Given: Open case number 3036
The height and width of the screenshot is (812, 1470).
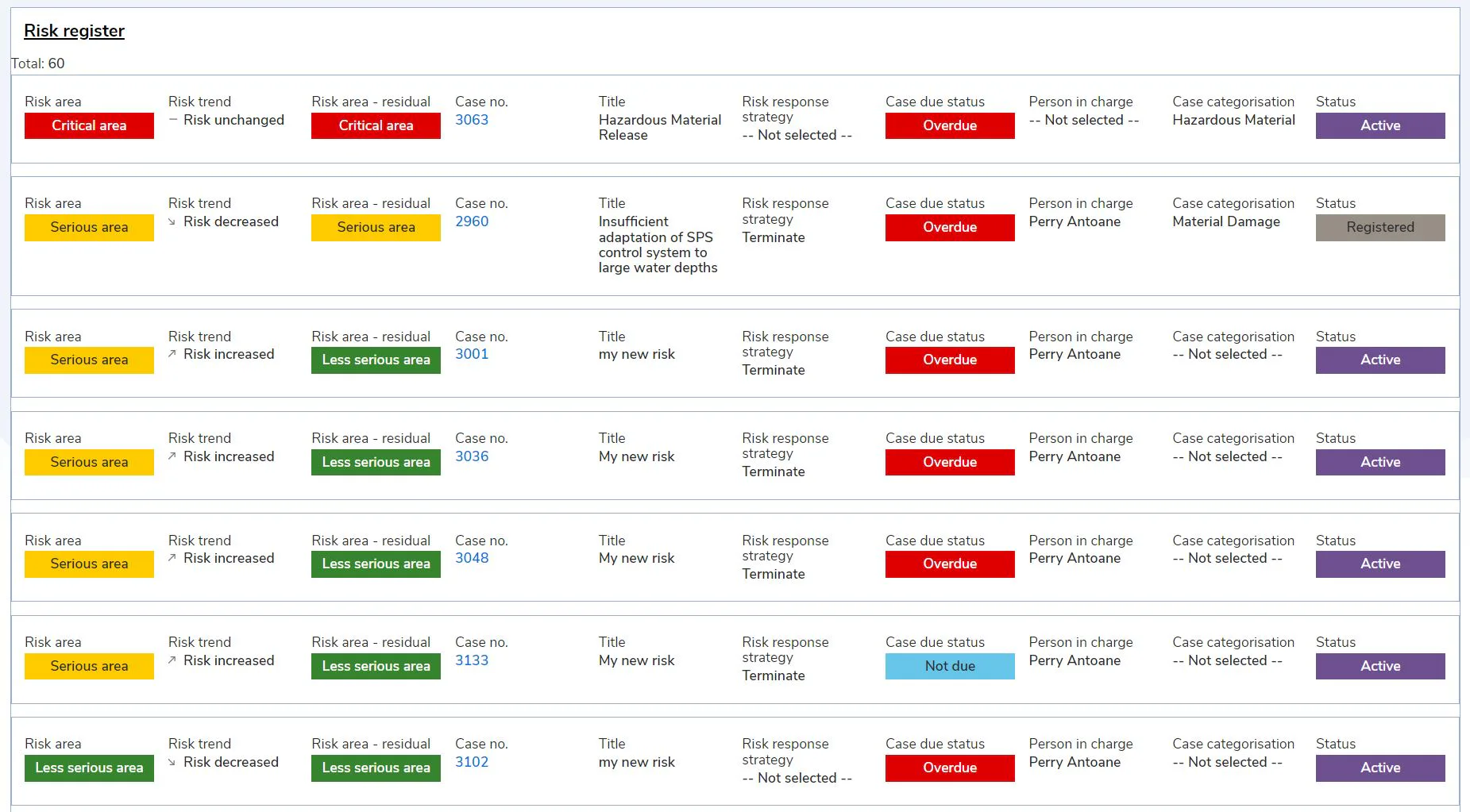Looking at the screenshot, I should click(x=472, y=456).
